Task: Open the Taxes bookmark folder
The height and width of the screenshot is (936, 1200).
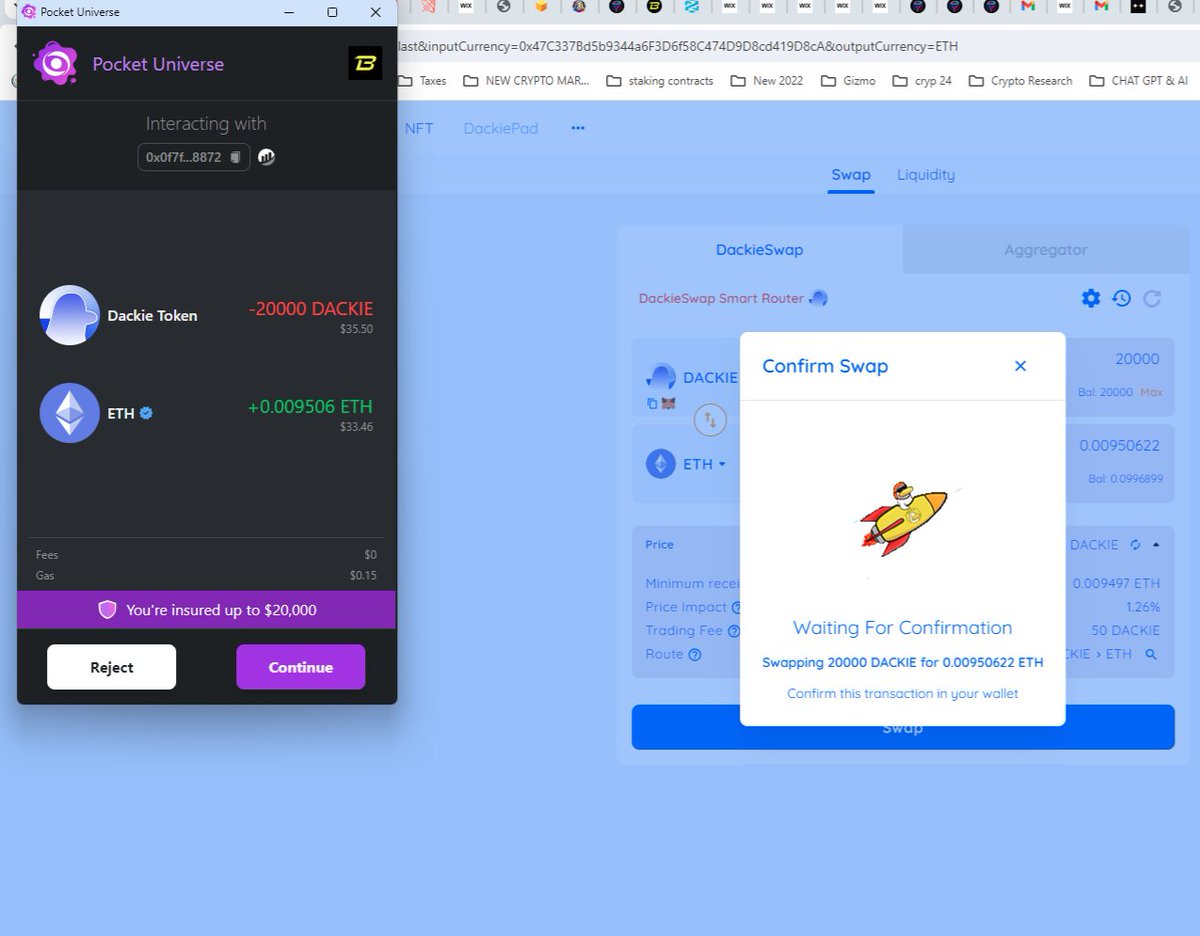Action: click(422, 81)
